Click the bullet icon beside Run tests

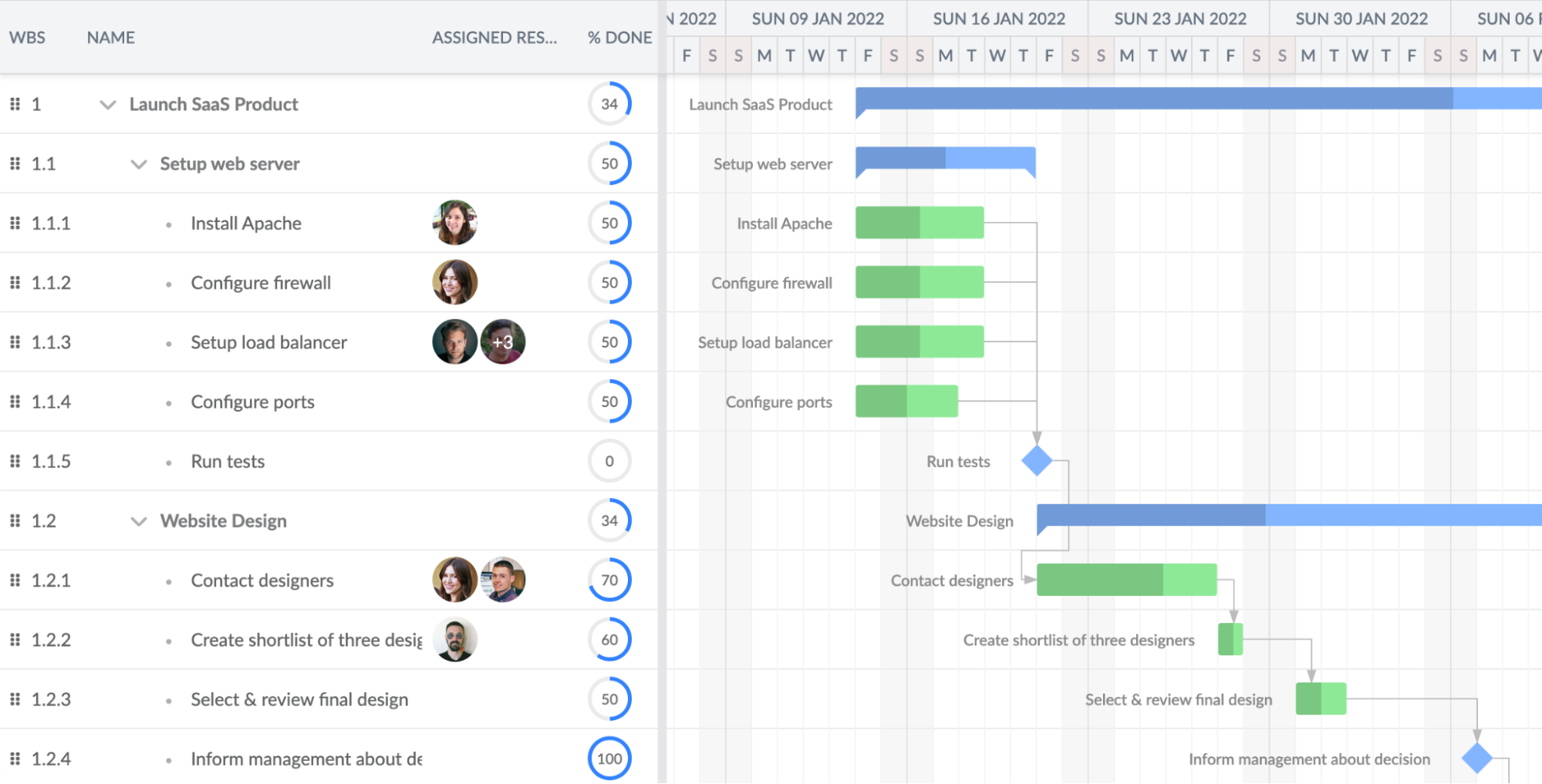point(168,461)
